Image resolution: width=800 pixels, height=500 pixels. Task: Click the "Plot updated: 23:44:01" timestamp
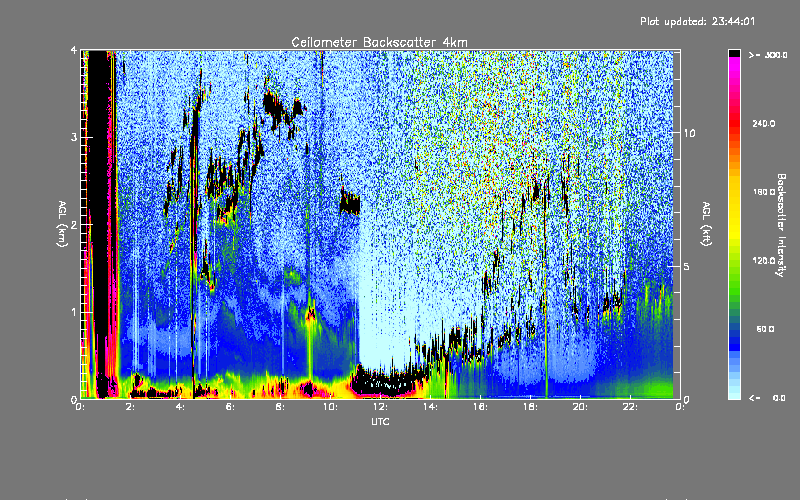(697, 21)
